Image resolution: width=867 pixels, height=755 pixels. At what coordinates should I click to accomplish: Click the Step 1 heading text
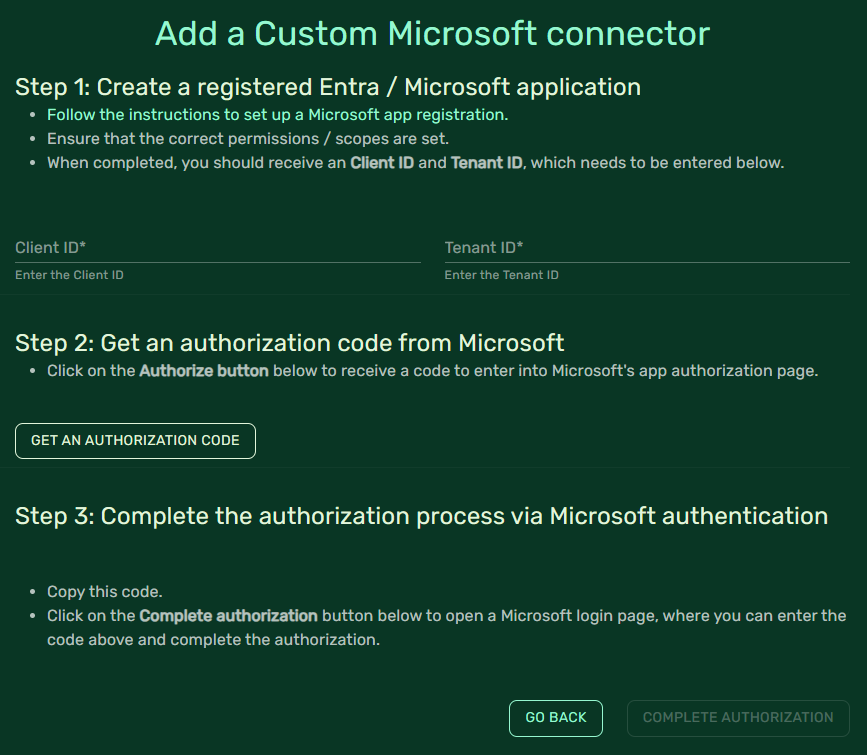[327, 87]
